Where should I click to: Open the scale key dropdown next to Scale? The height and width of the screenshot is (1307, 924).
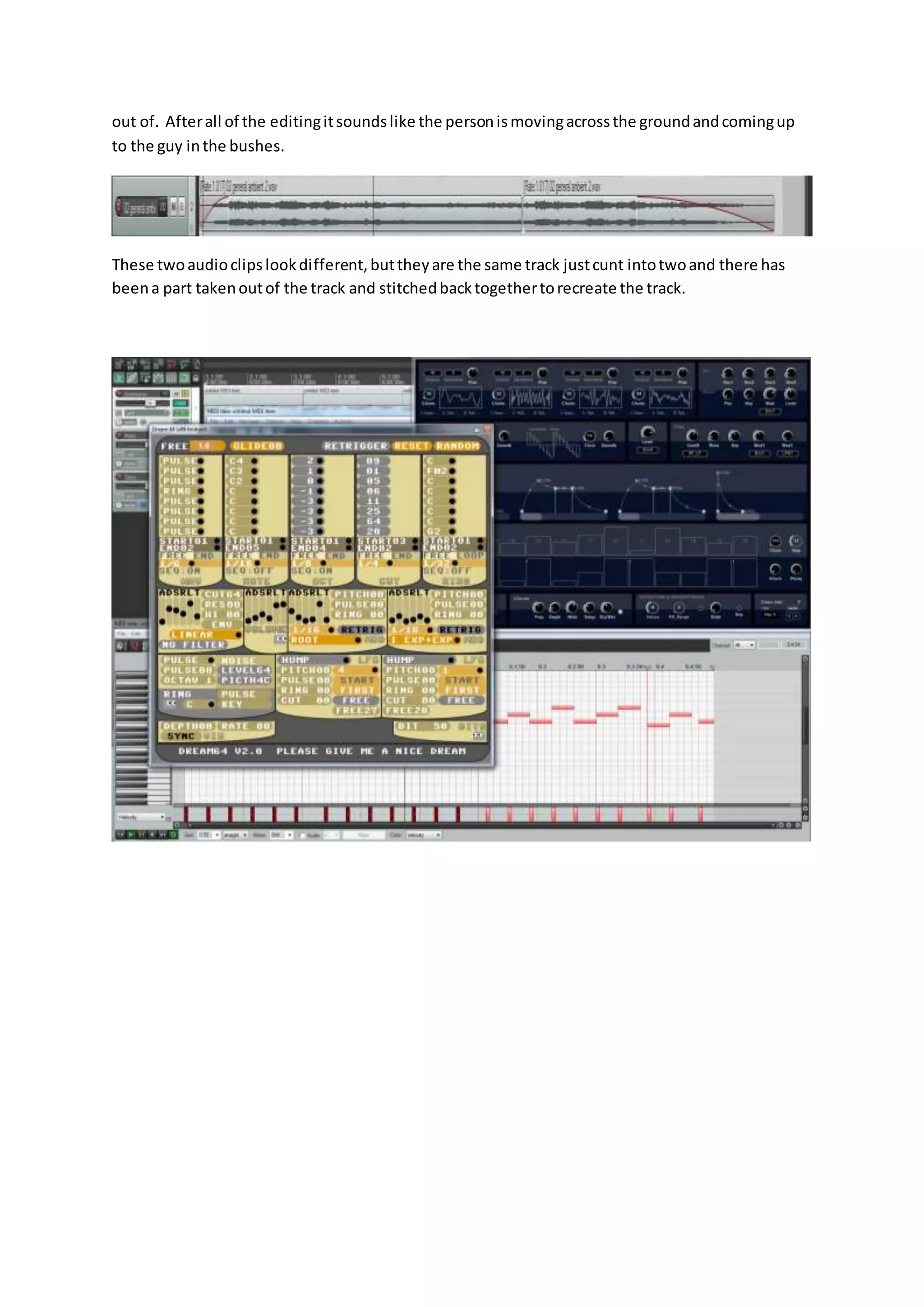[x=332, y=835]
